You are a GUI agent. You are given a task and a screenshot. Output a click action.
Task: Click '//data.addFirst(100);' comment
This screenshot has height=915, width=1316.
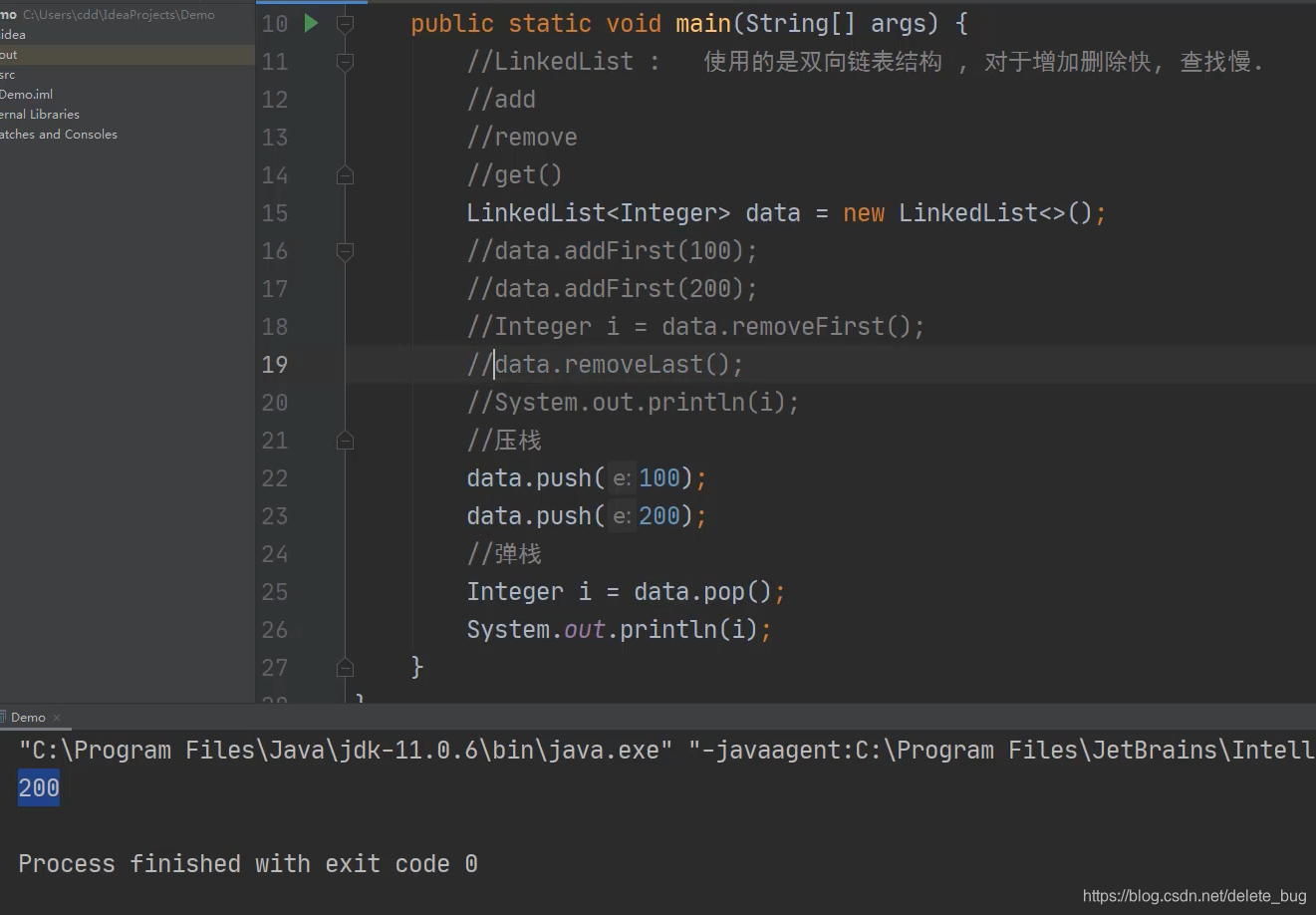[613, 251]
